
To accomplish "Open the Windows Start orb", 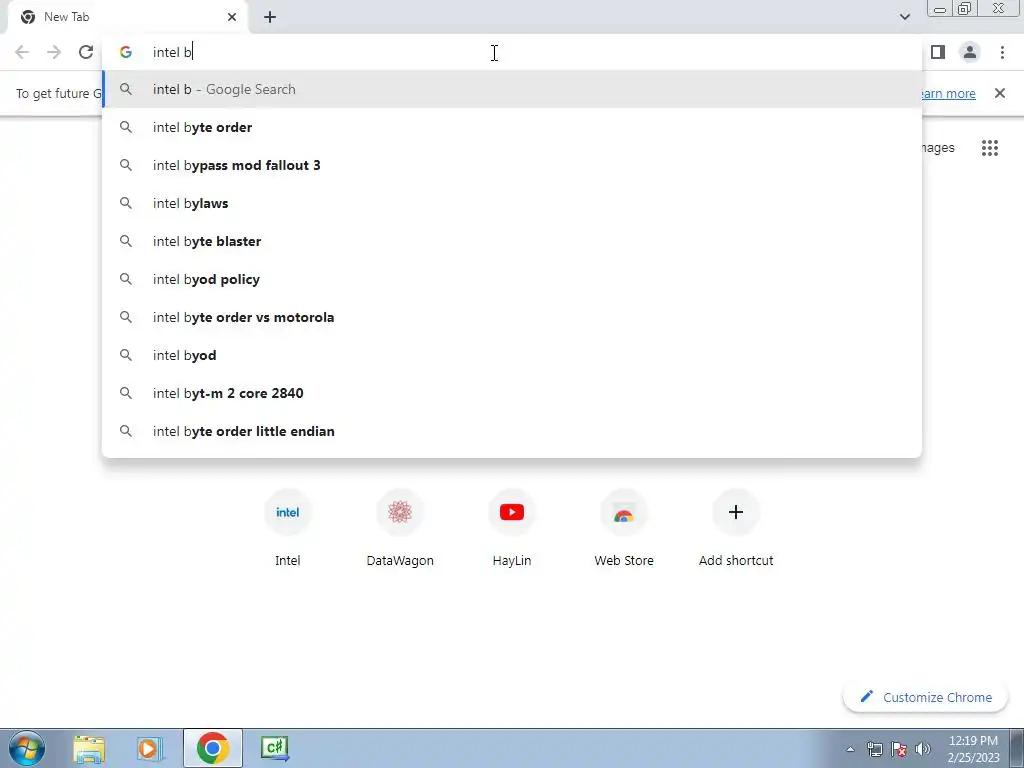I will pyautogui.click(x=27, y=748).
